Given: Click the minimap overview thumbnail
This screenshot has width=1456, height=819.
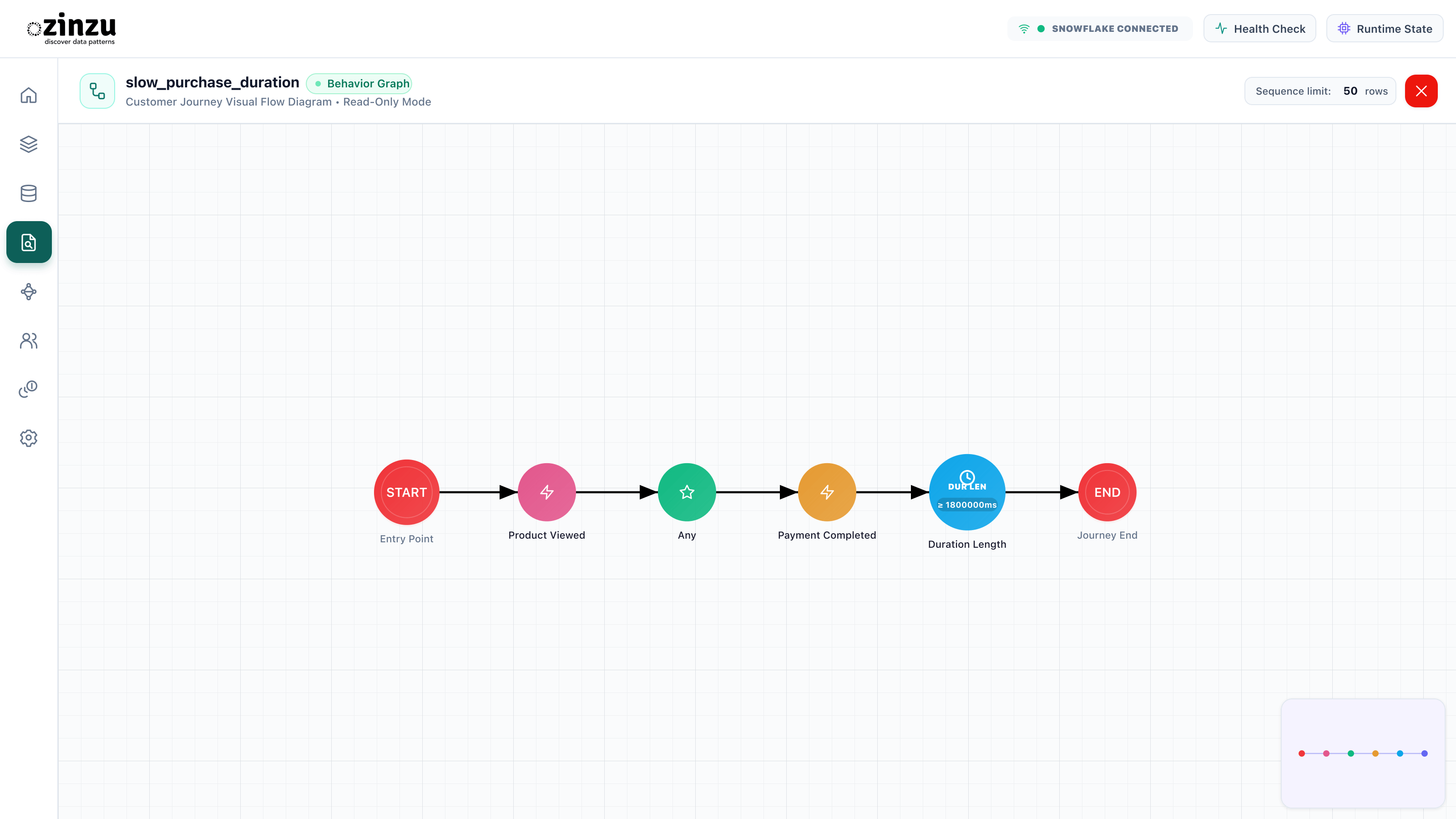Looking at the screenshot, I should pyautogui.click(x=1363, y=753).
